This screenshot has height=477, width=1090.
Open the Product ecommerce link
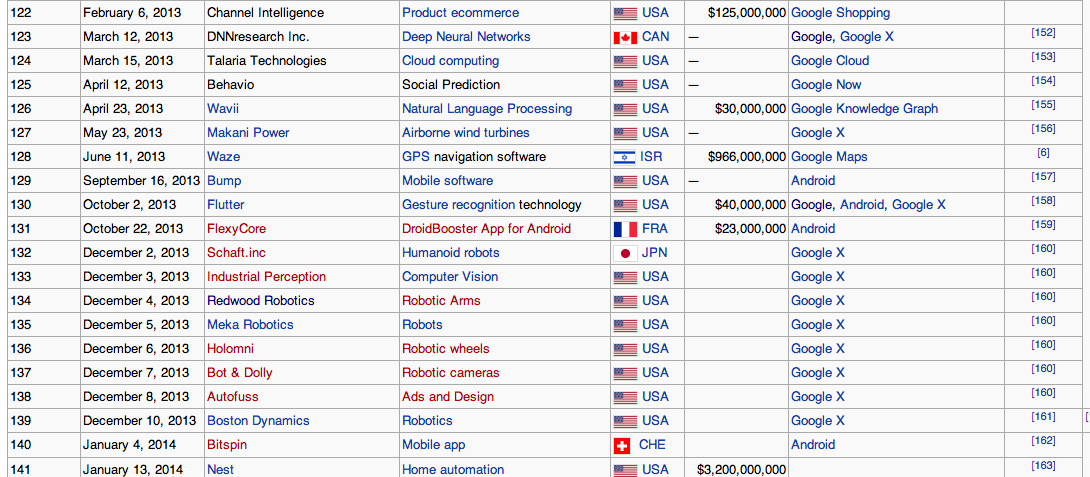[x=460, y=13]
